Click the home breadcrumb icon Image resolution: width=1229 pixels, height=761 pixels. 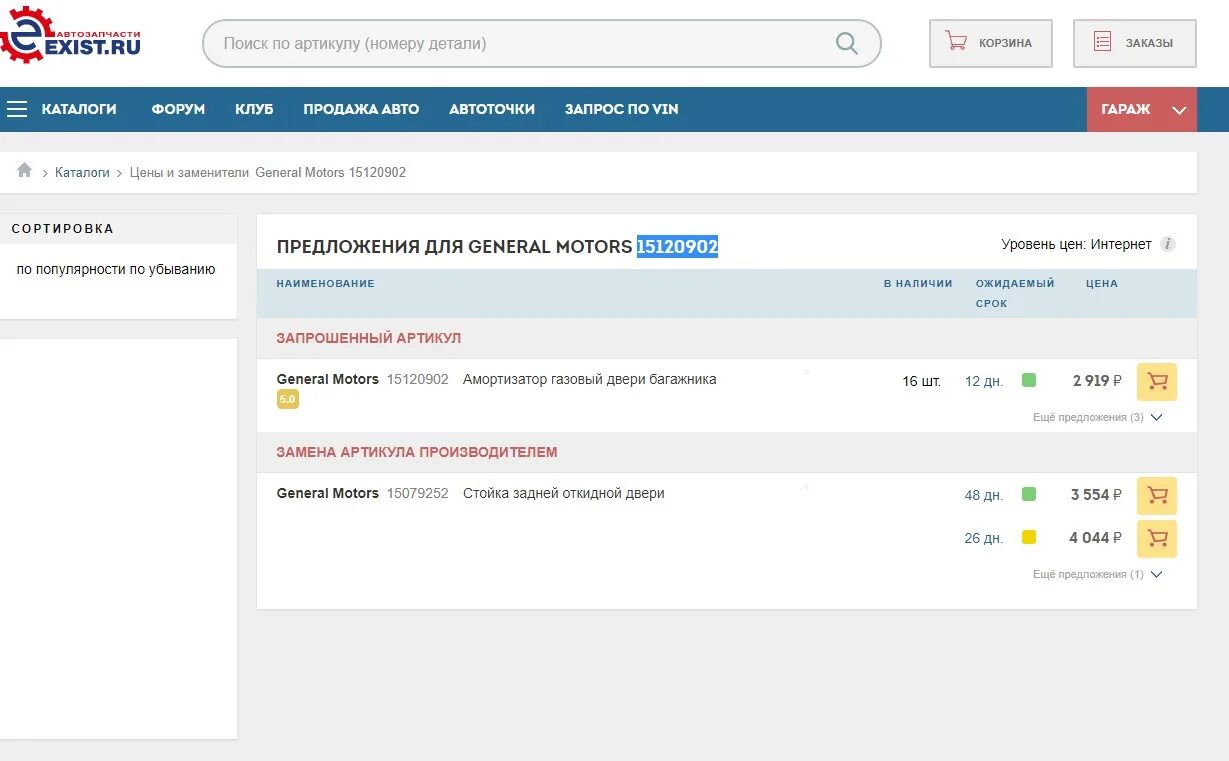[24, 171]
